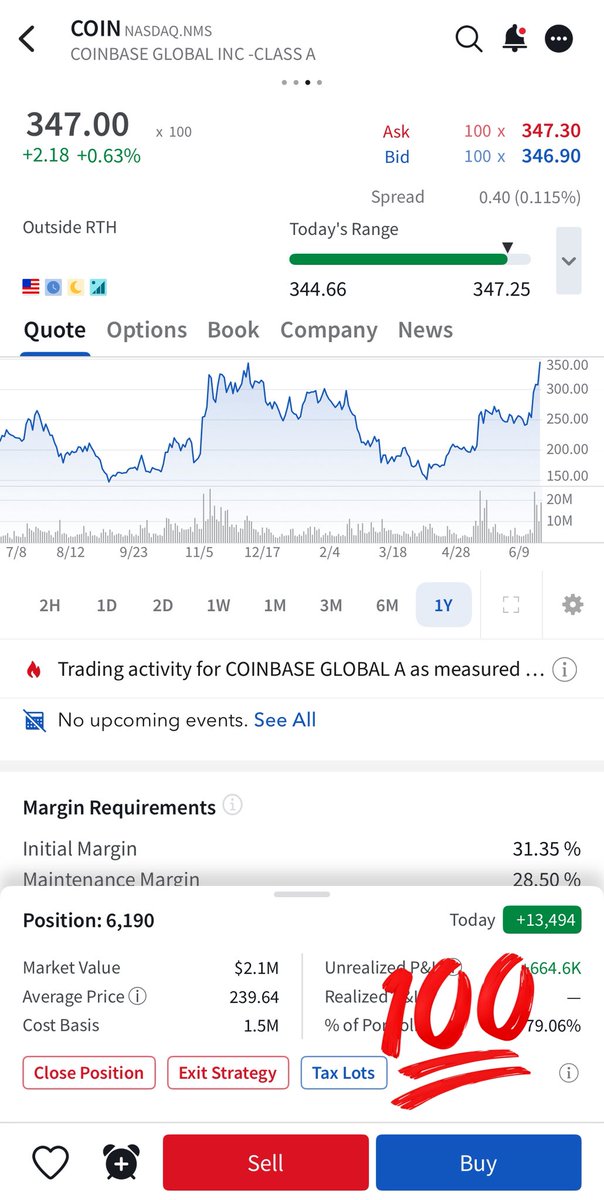Tap the Initial Margin 31.35 % row
The image size is (604, 1200).
pyautogui.click(x=302, y=849)
